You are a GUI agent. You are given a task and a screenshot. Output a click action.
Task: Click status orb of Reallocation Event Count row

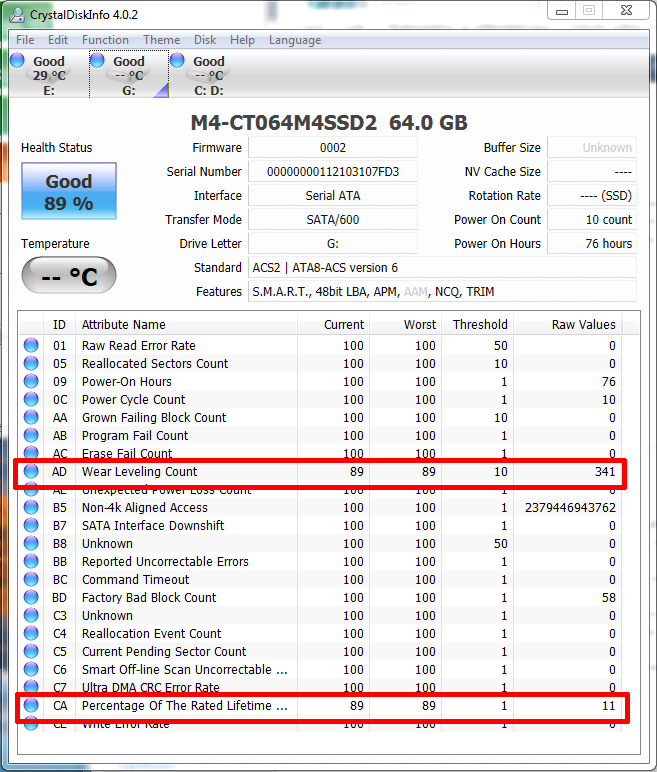(x=31, y=633)
